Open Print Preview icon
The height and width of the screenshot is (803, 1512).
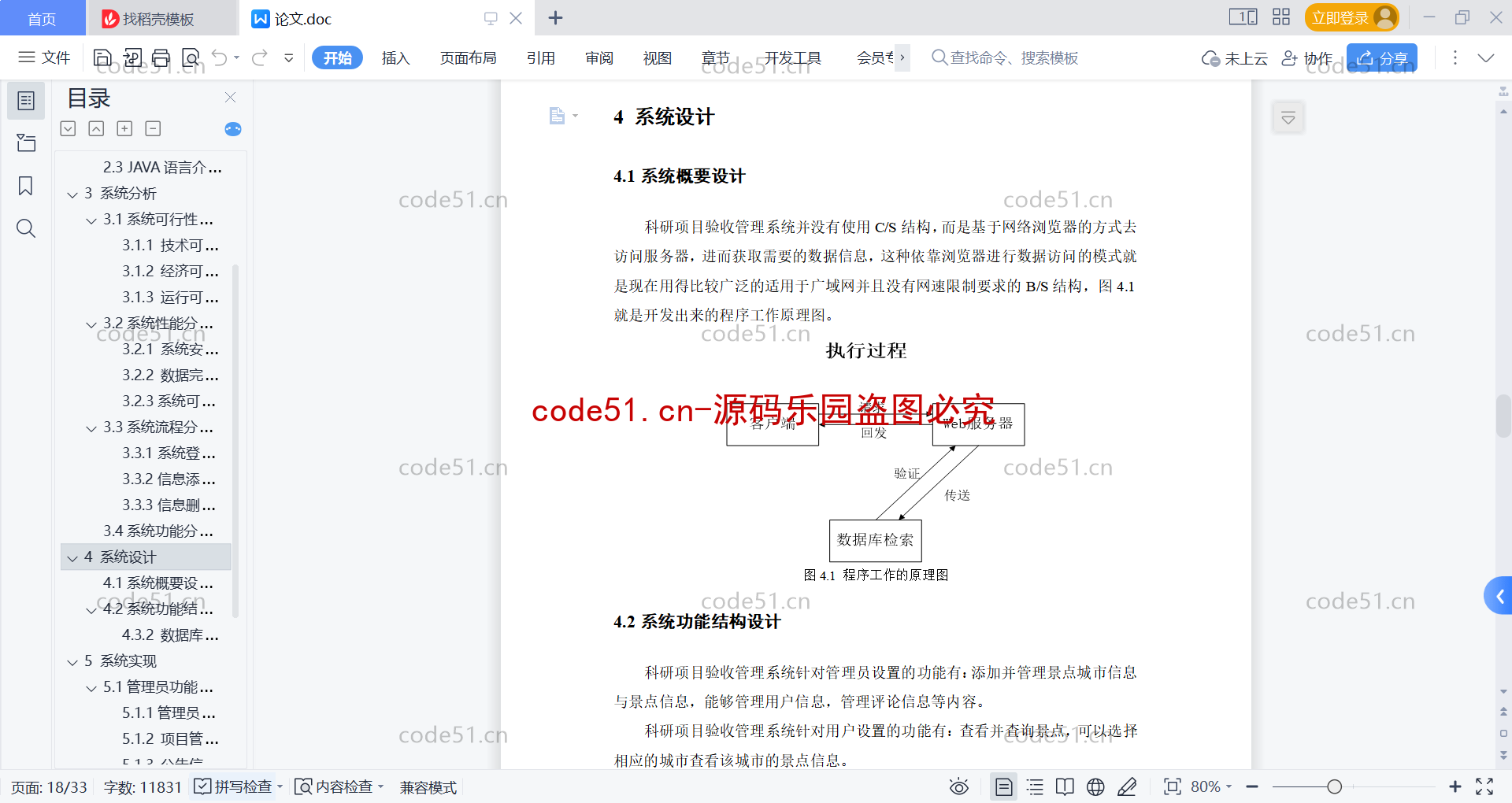point(191,57)
